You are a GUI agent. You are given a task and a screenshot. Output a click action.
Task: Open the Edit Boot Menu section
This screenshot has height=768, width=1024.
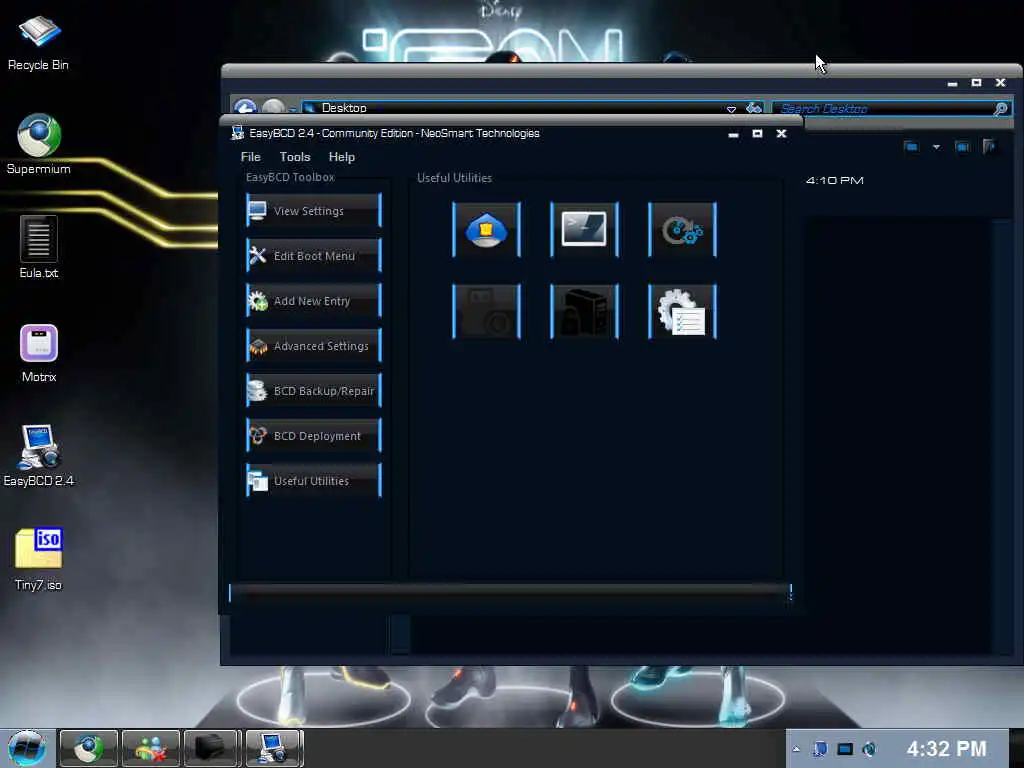[313, 256]
